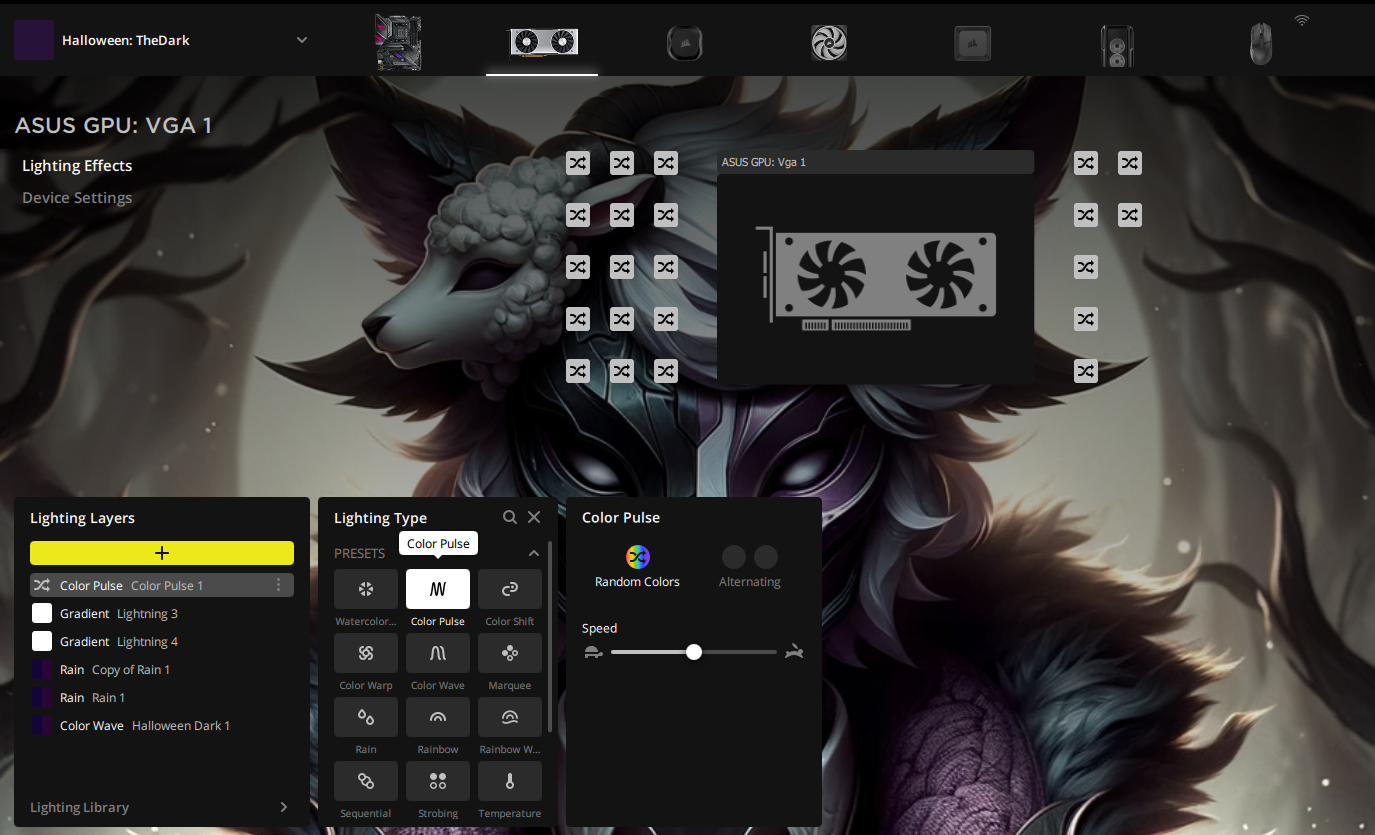Select the Color Pulse 1 layer
Image resolution: width=1375 pixels, height=835 pixels.
[x=162, y=585]
